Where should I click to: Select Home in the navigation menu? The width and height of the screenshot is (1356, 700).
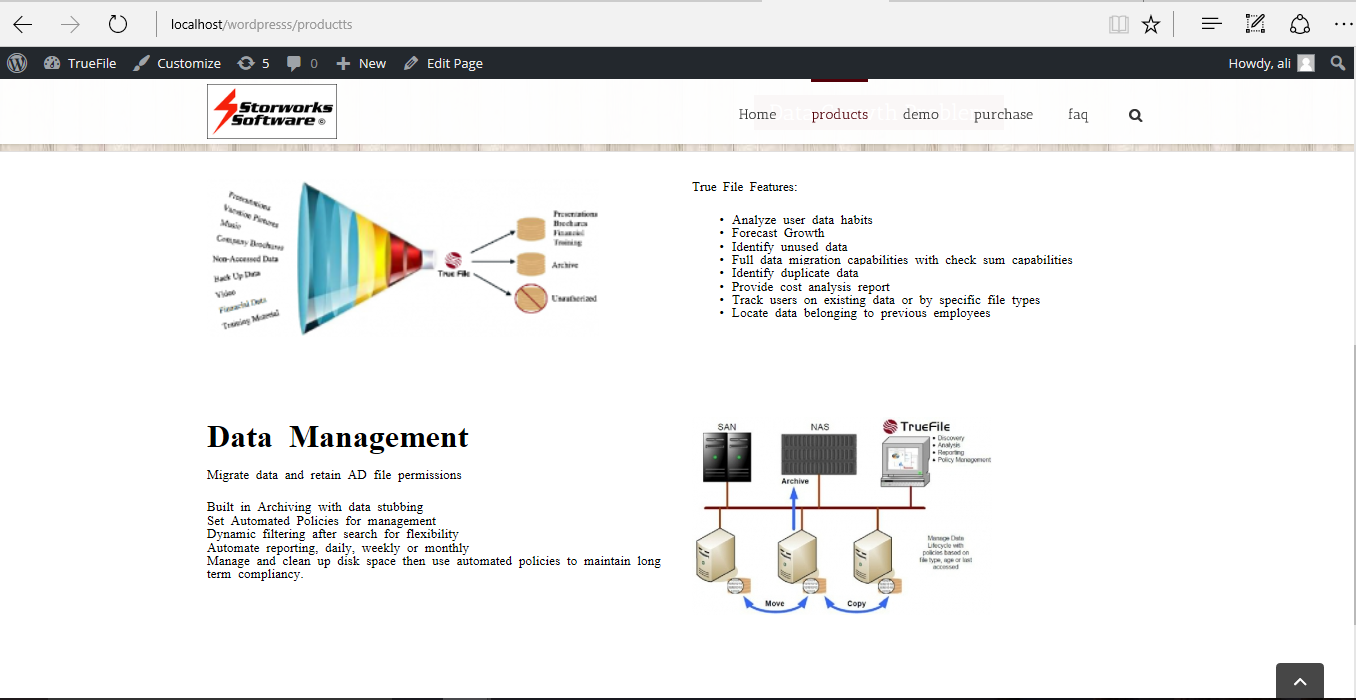[x=757, y=114]
